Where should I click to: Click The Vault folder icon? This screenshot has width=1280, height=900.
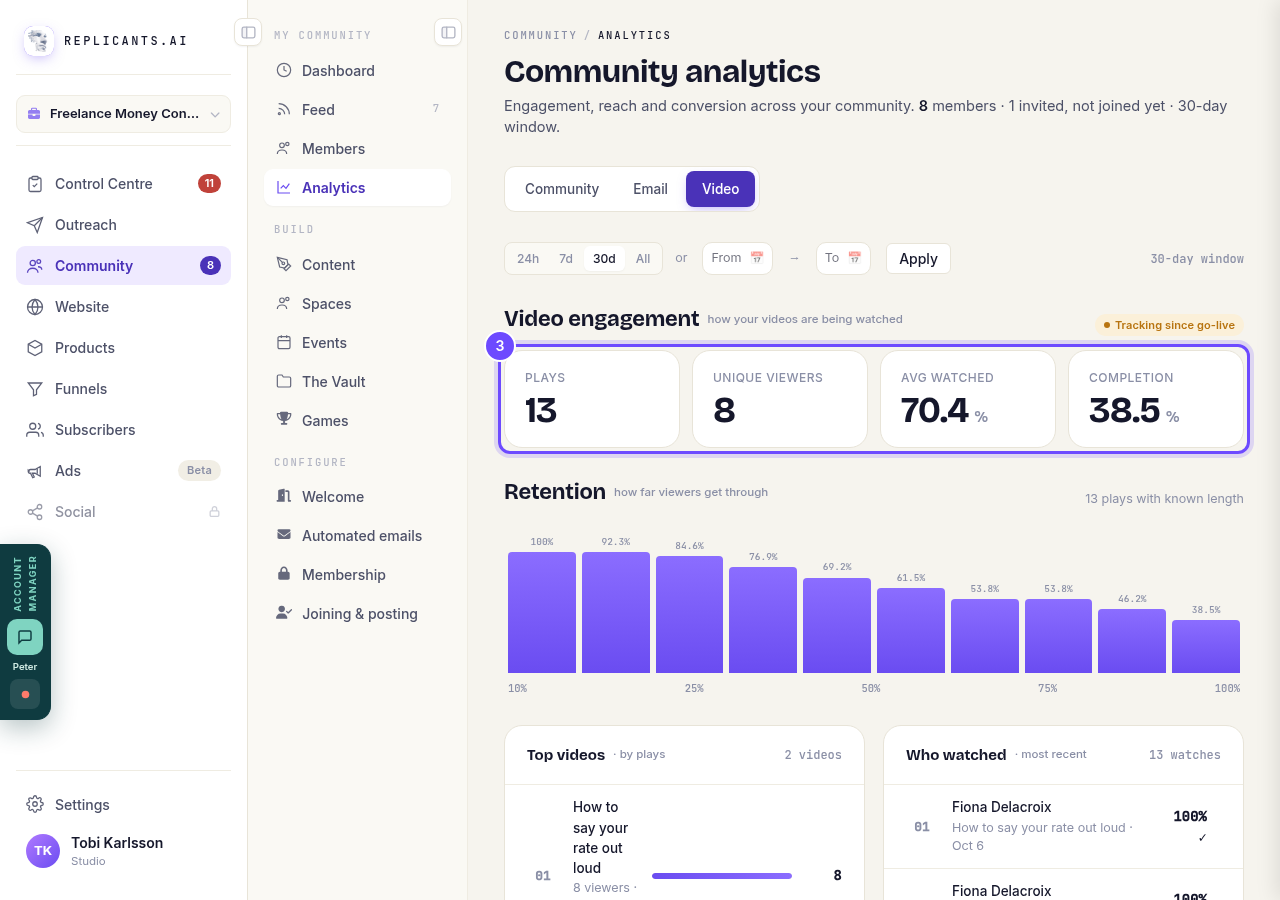pyautogui.click(x=284, y=381)
